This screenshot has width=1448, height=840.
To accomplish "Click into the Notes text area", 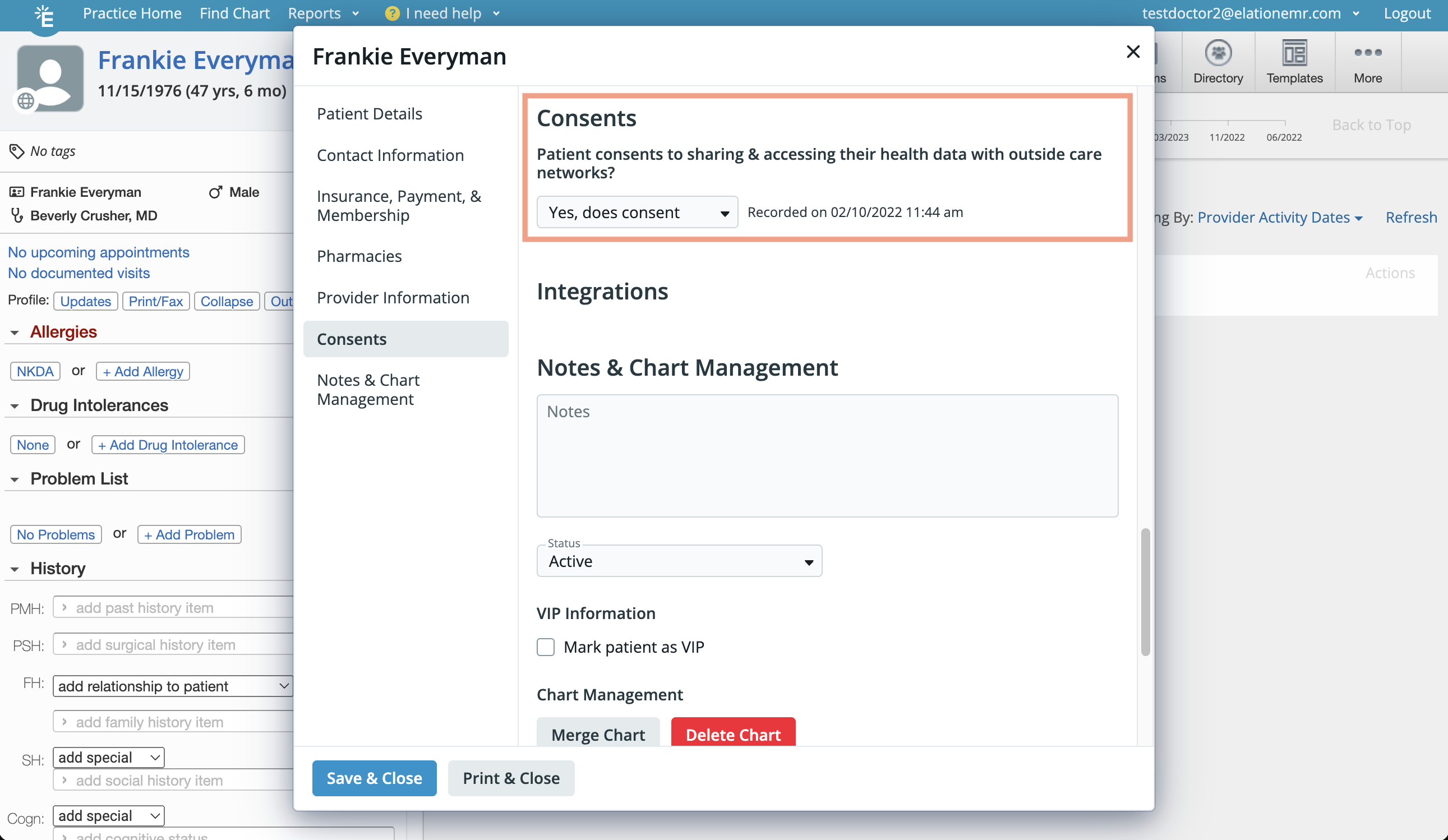I will pos(827,456).
